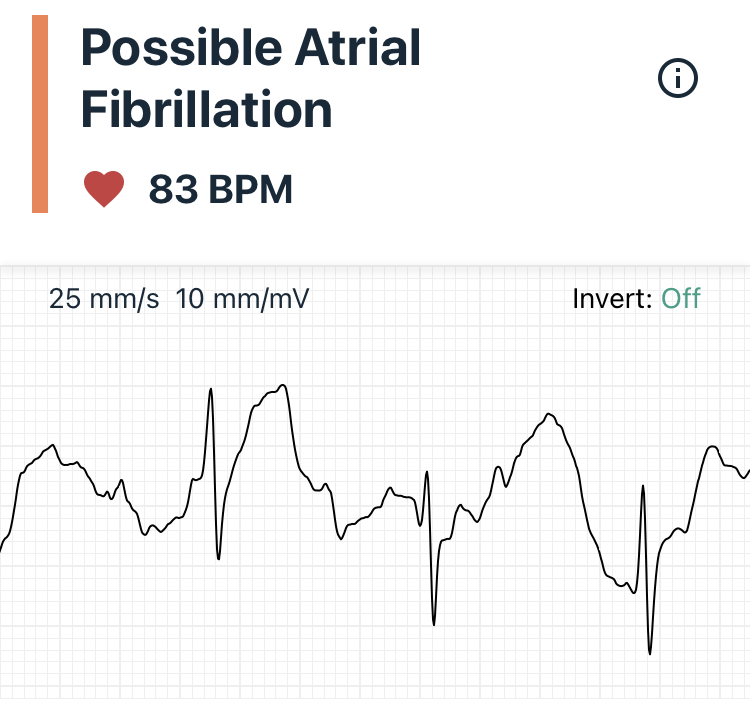The width and height of the screenshot is (750, 714).
Task: Click the word "Fibrillation" in the title
Action: pyautogui.click(x=206, y=108)
